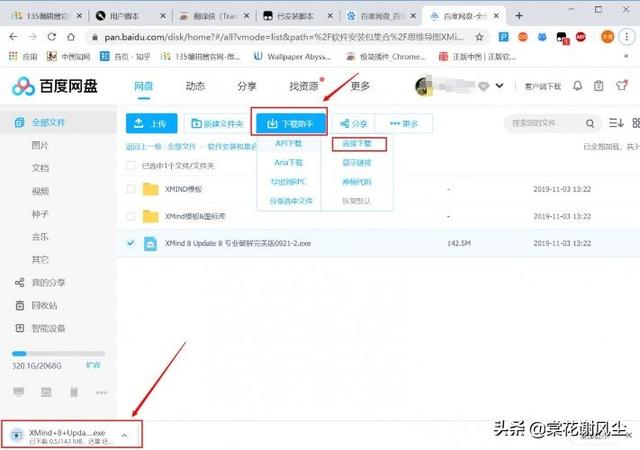Select 全部文件 in the sidebar
The width and height of the screenshot is (640, 450).
point(48,122)
